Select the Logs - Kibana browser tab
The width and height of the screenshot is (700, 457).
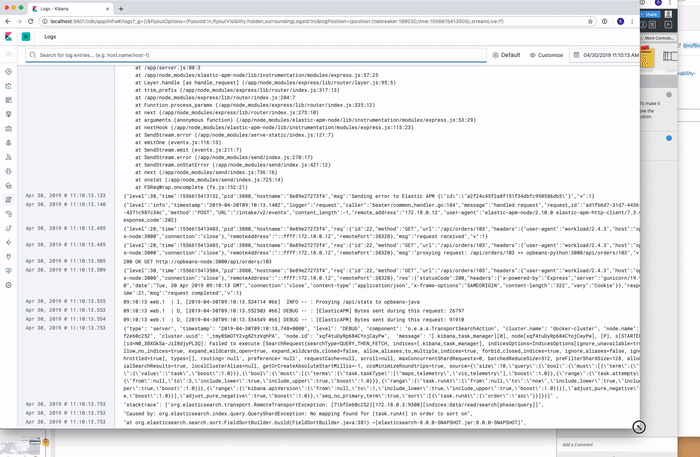click(71, 8)
